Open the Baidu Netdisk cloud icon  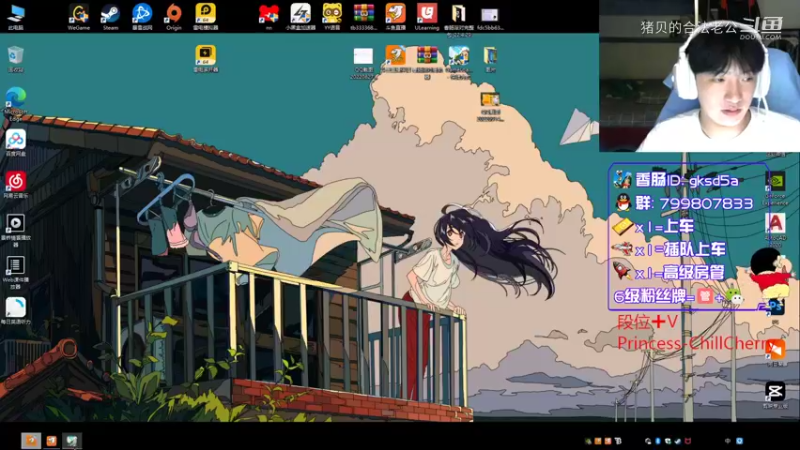point(16,142)
